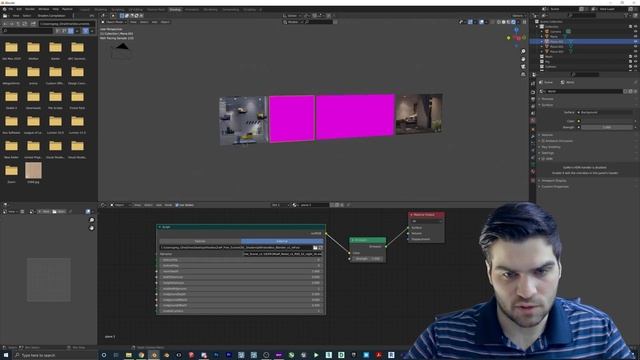Open the Object Mode dropdown
This screenshot has height=360, width=640.
(114, 22)
